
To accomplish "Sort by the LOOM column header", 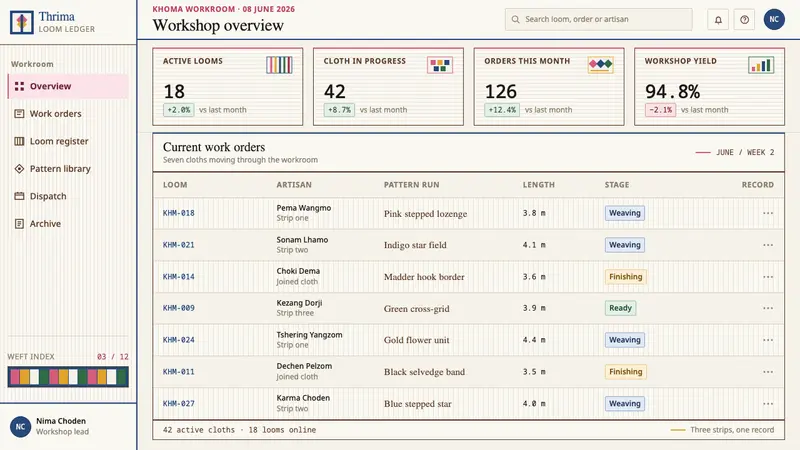I will click(x=175, y=185).
